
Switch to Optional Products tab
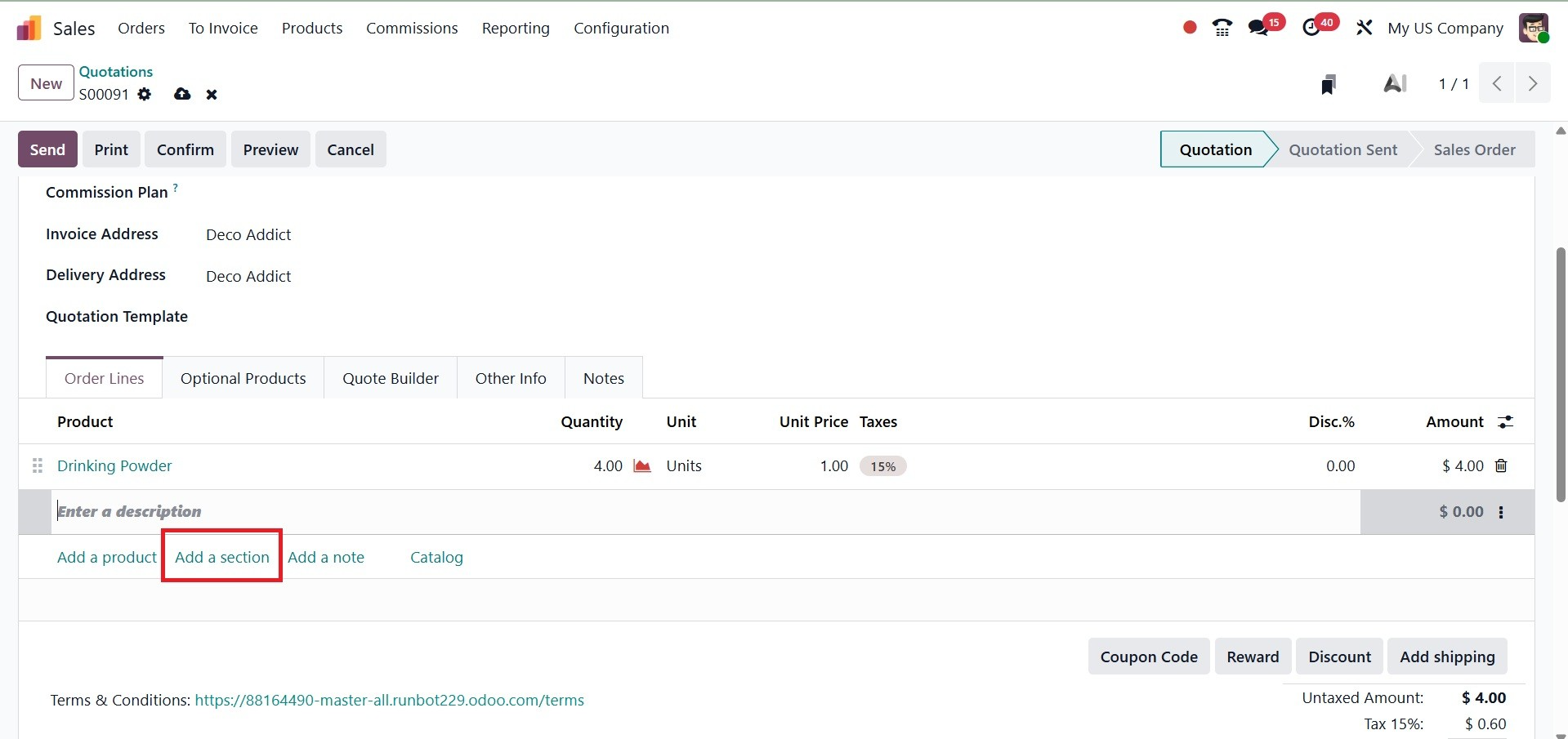coord(243,378)
